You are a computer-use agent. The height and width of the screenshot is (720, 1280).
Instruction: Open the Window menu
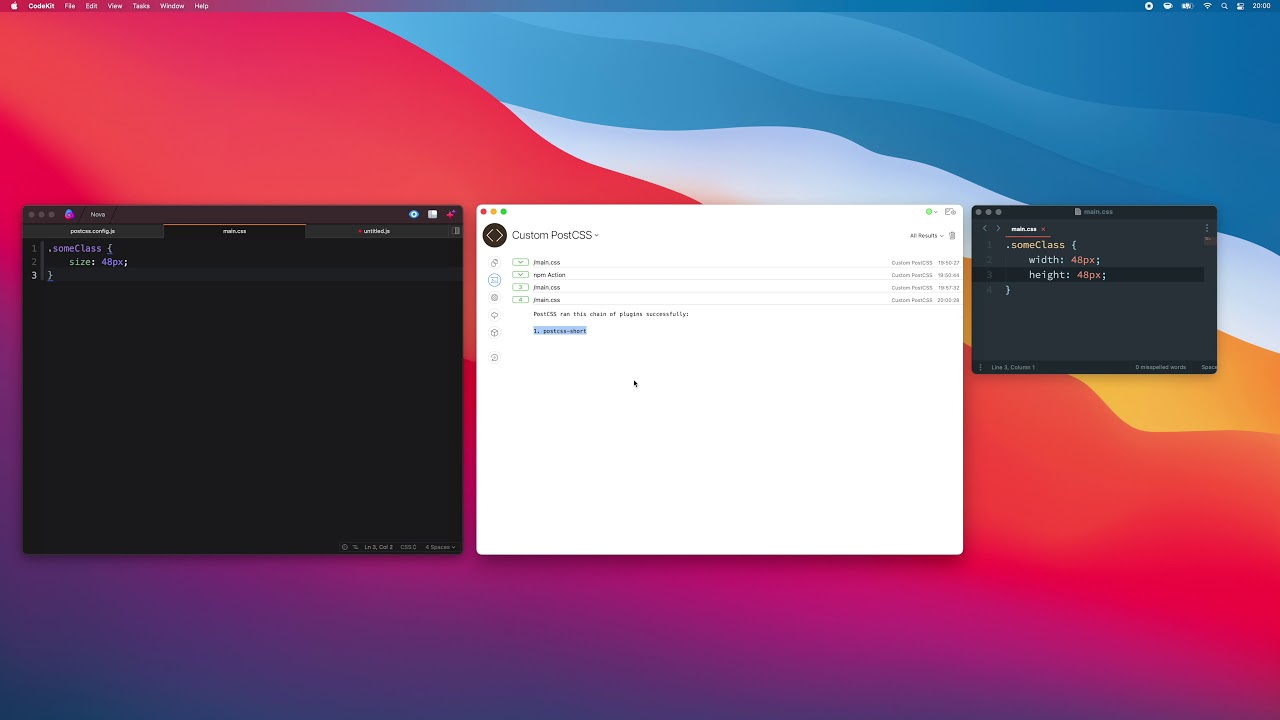pyautogui.click(x=172, y=6)
